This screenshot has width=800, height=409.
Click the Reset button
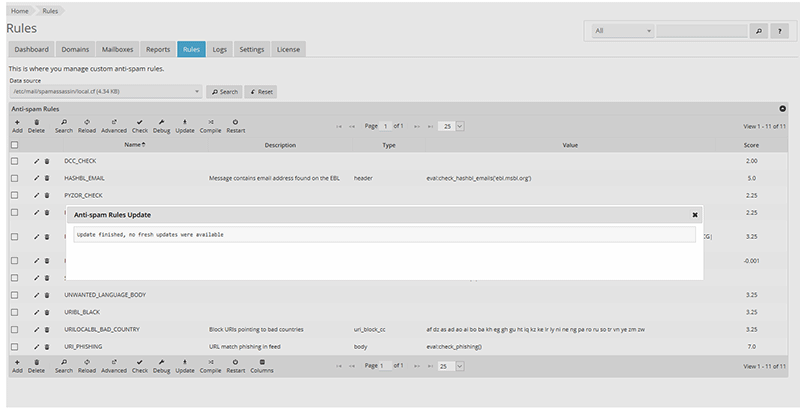click(261, 92)
